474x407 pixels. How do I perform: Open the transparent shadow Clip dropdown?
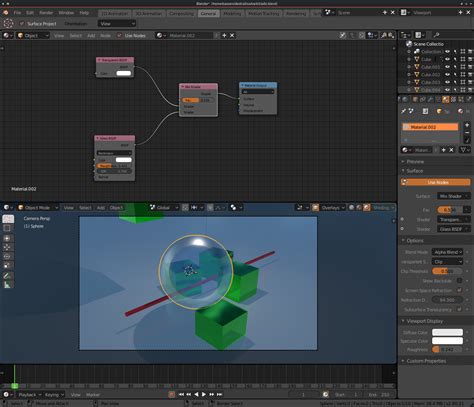tap(447, 262)
